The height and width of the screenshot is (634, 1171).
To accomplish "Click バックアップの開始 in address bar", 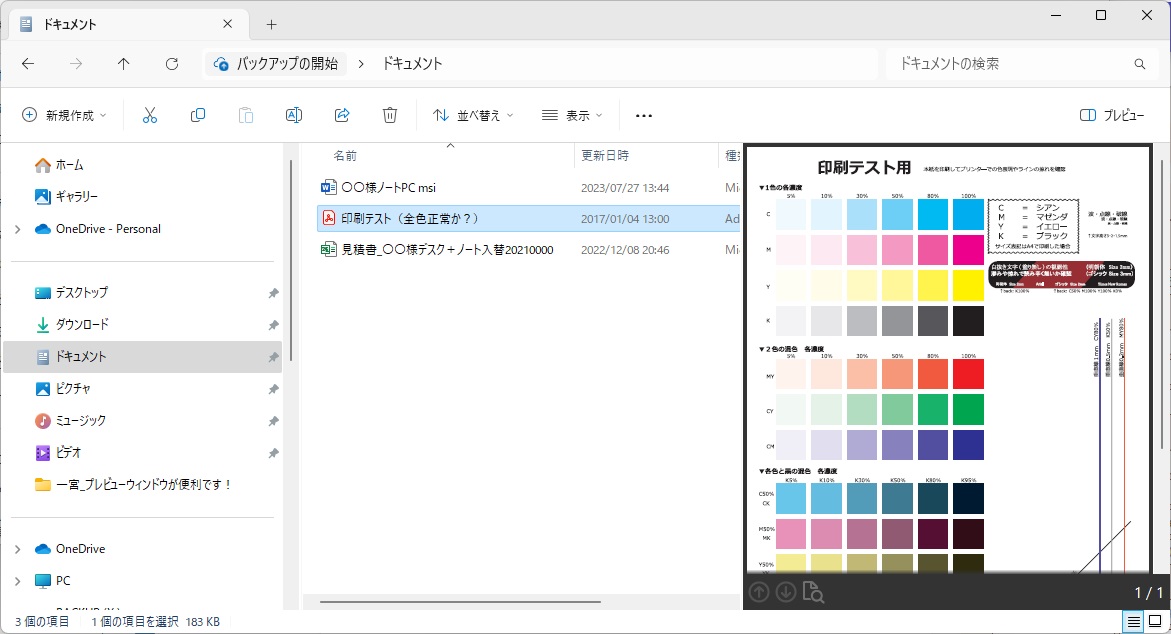I will (286, 64).
